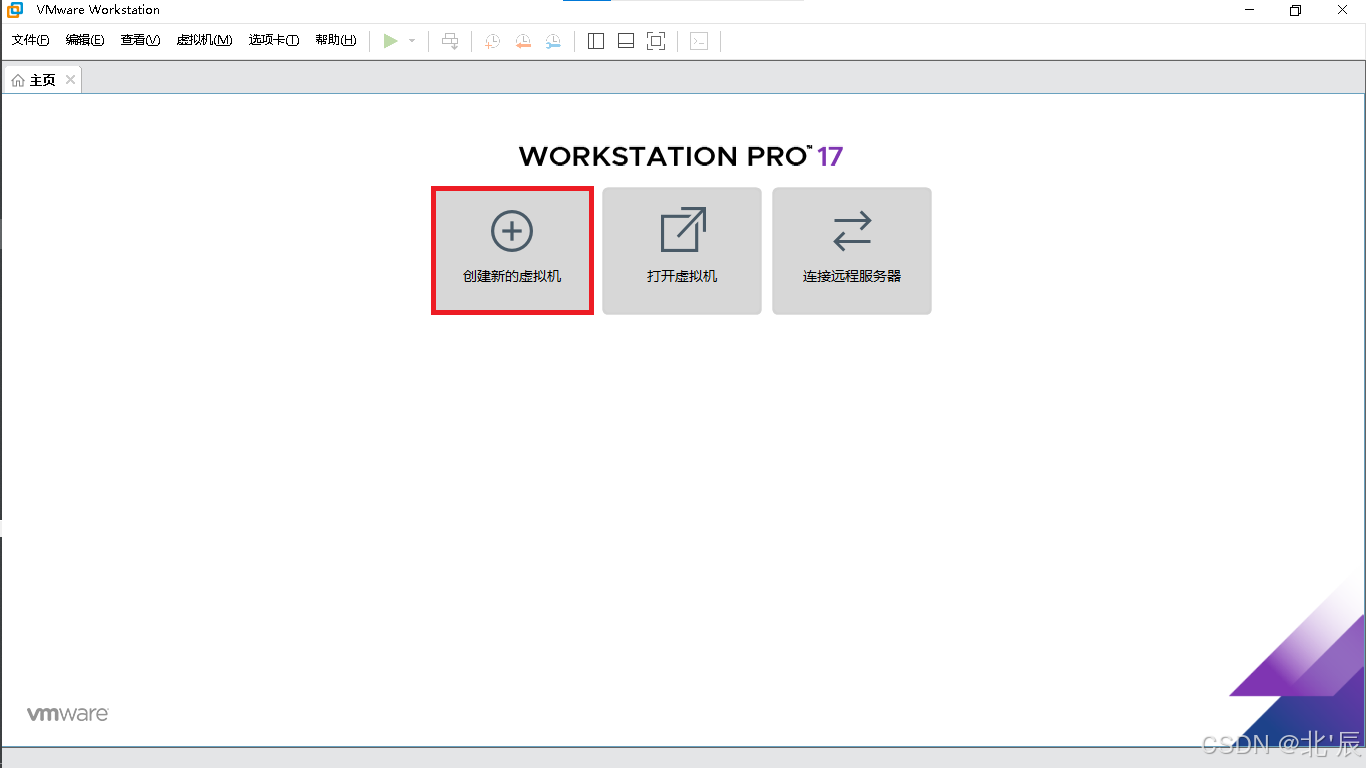Click the console view toolbar icon
Viewport: 1366px width, 768px height.
[x=700, y=41]
